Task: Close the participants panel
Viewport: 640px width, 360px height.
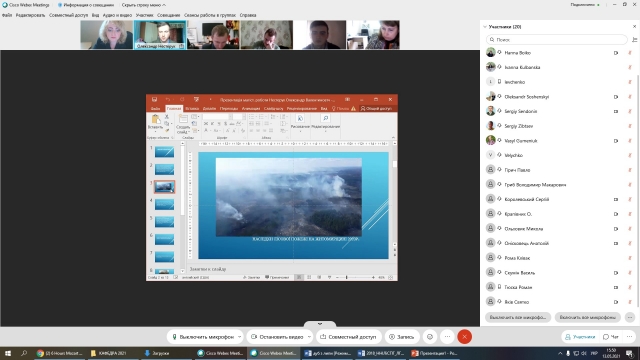Action: click(x=634, y=27)
